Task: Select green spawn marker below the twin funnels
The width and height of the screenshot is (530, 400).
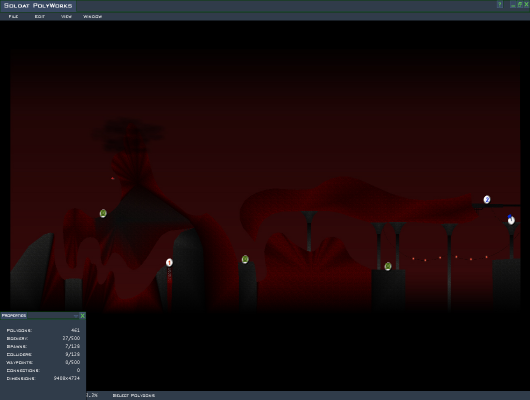Action: 388,266
